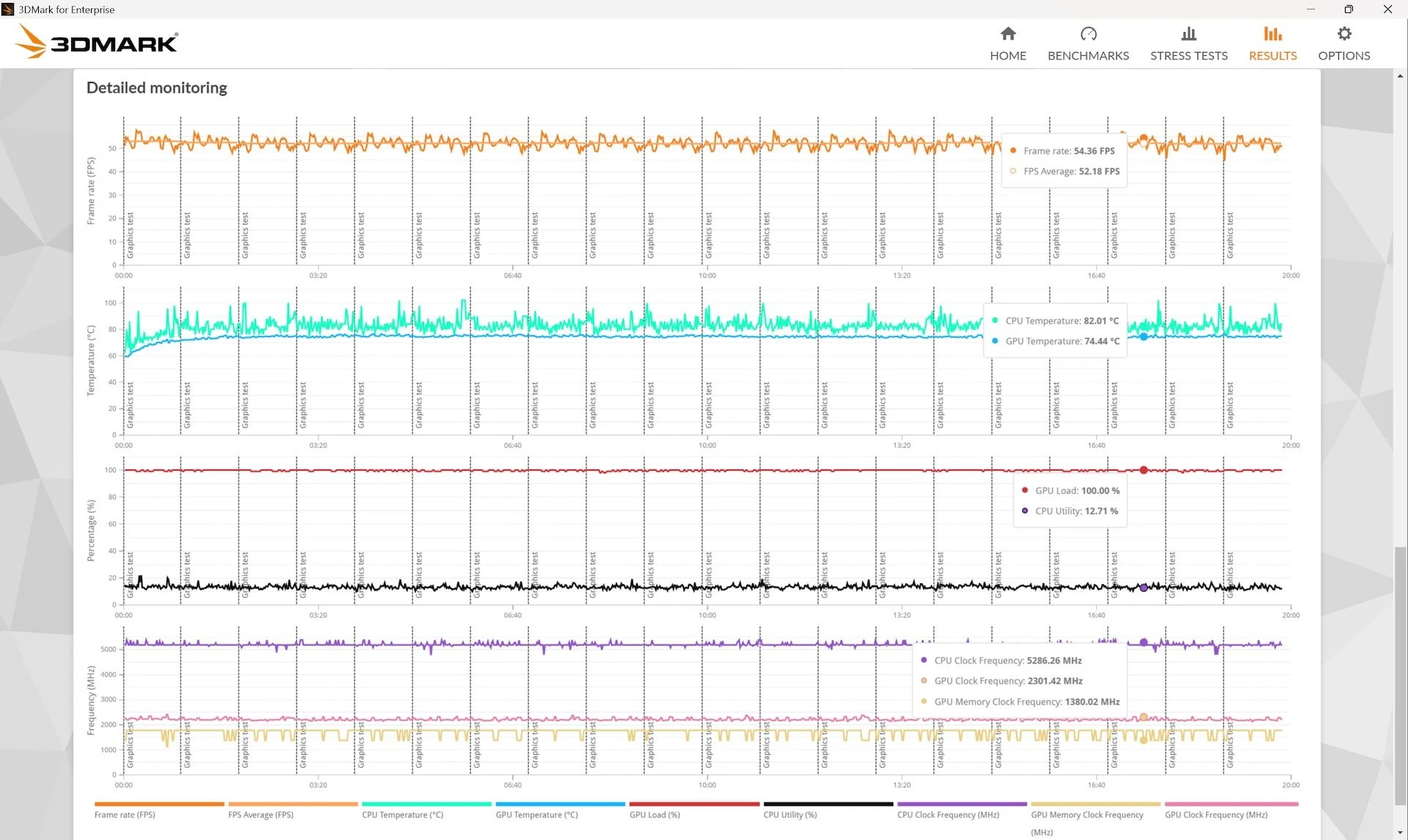Click the Benchmarks gauge icon
This screenshot has height=840, width=1408.
tap(1088, 34)
